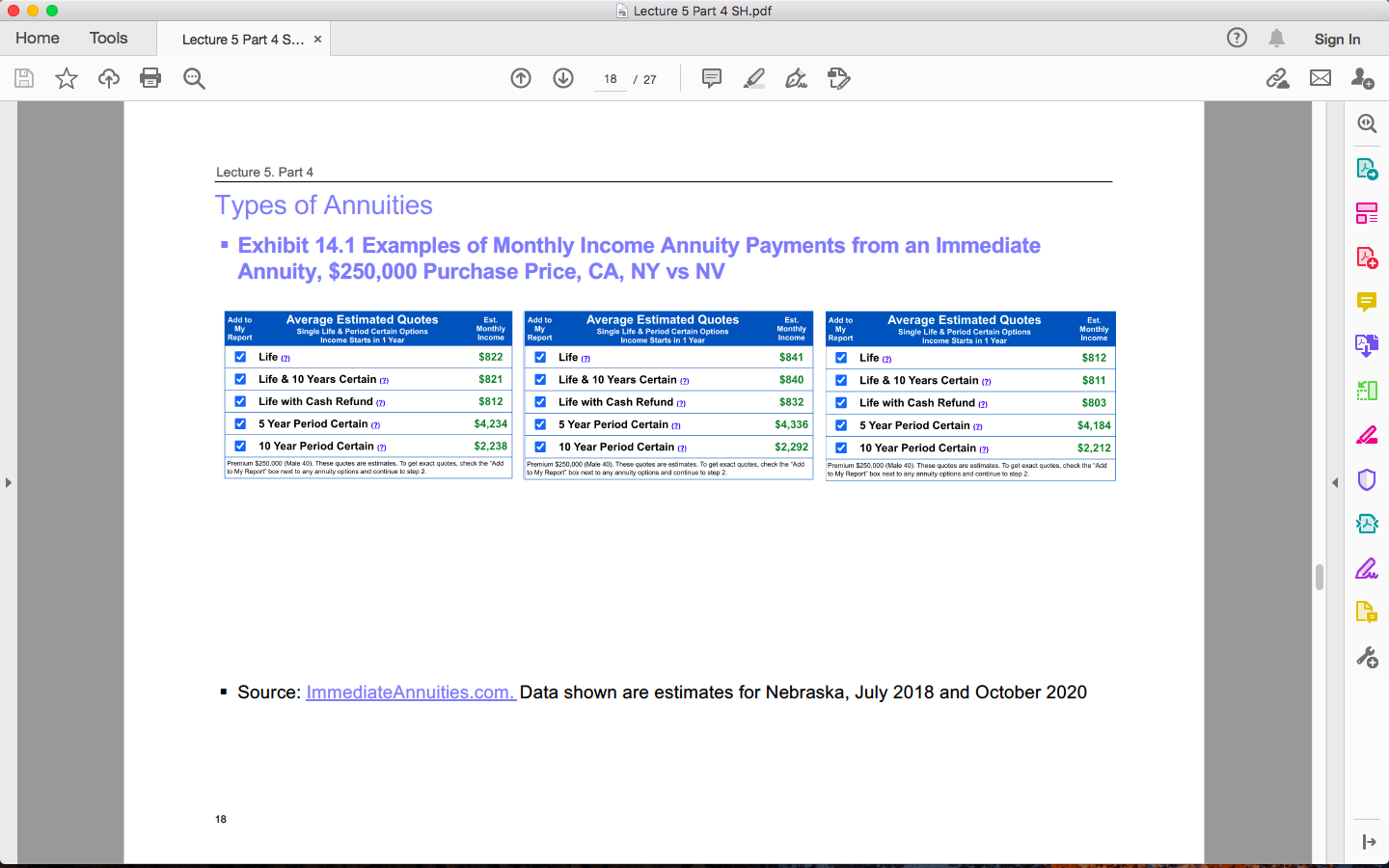
Task: Open the Export PDF tool in right panel
Action: point(1367,169)
